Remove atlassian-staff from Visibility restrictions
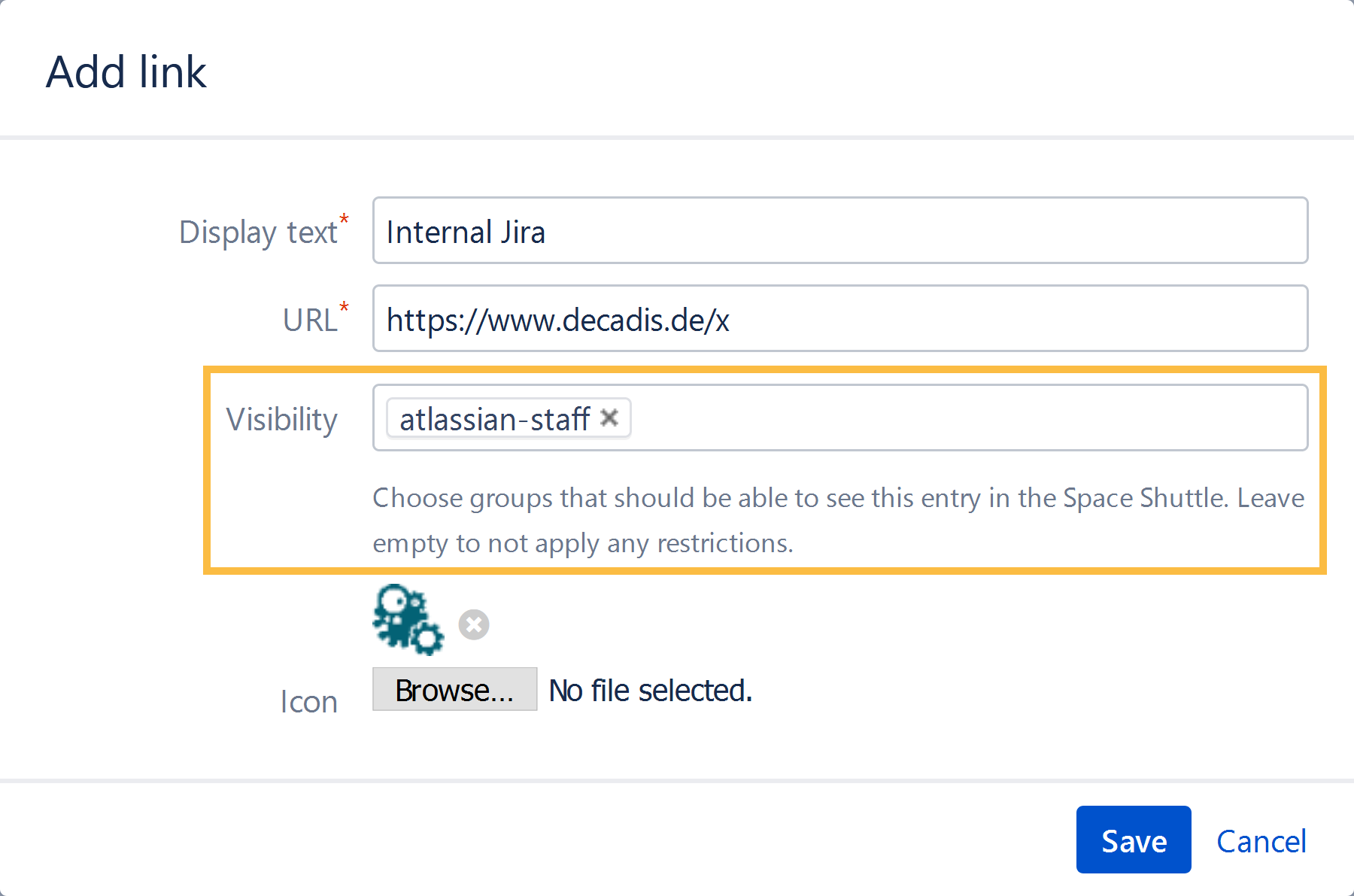Screen dimensions: 1354x896 [610, 418]
